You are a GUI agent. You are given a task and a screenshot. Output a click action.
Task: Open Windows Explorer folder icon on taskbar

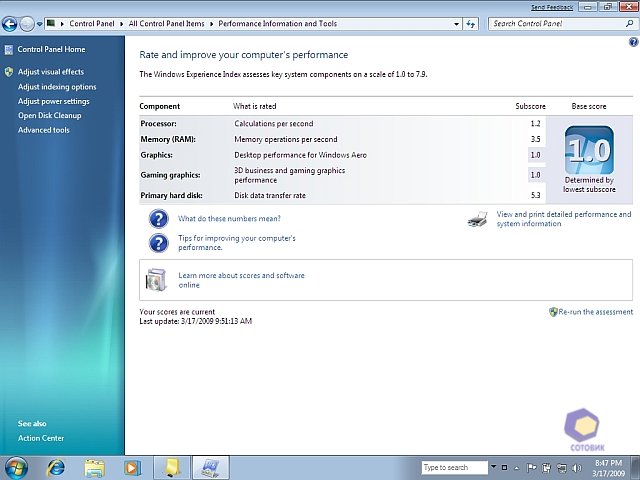(94, 467)
